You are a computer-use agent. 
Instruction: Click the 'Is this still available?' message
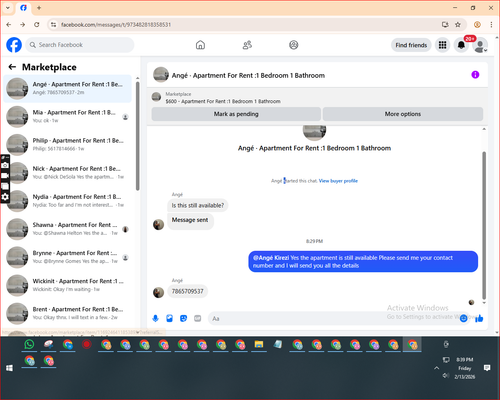tap(198, 205)
